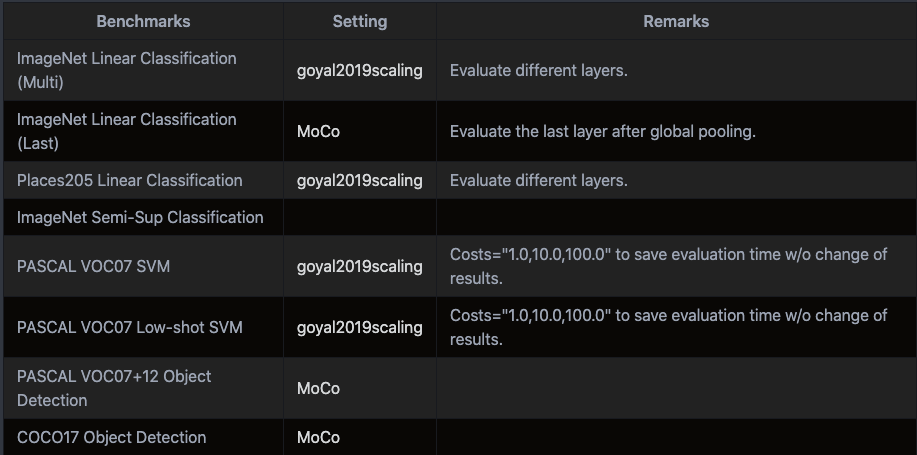Click "Evaluate different layers" in the Places205 row
Image resolution: width=917 pixels, height=455 pixels.
tap(539, 181)
